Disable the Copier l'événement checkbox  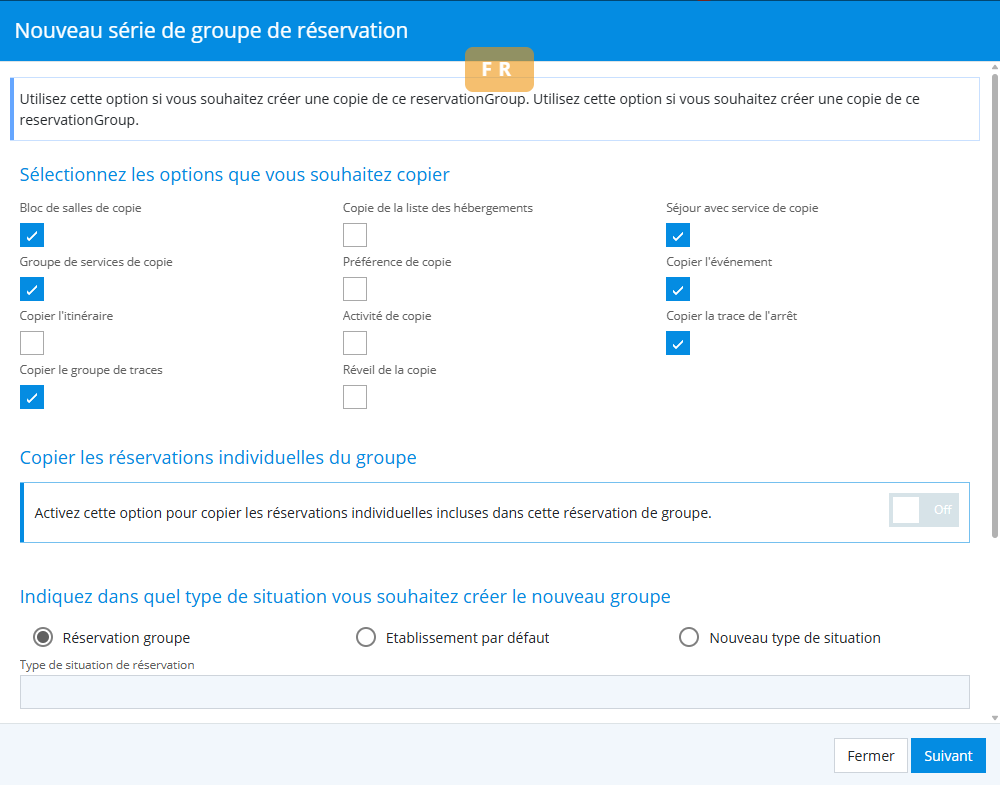(x=678, y=290)
